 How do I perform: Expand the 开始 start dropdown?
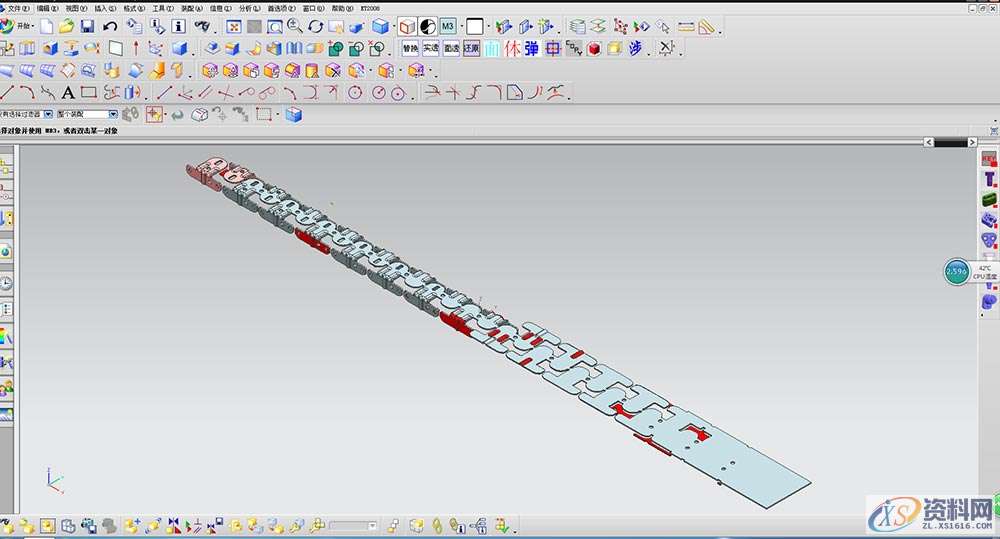pos(23,26)
